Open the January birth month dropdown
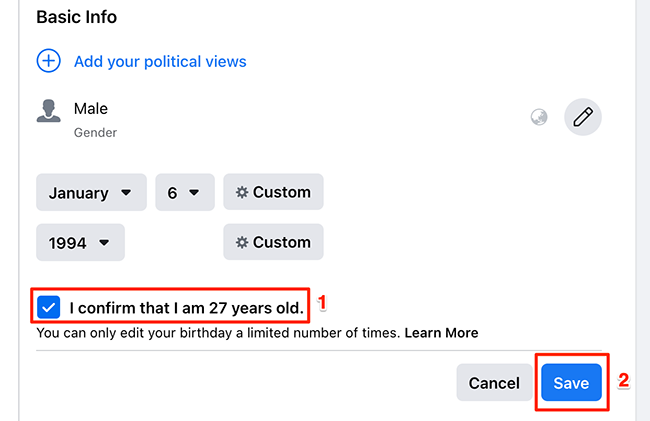650x421 pixels. tap(91, 192)
